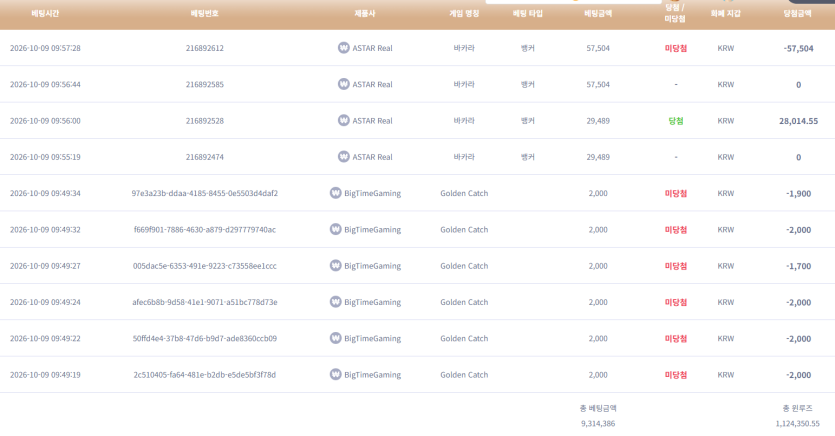Click the 베팅번호 column header
835x436 pixels.
coord(204,13)
